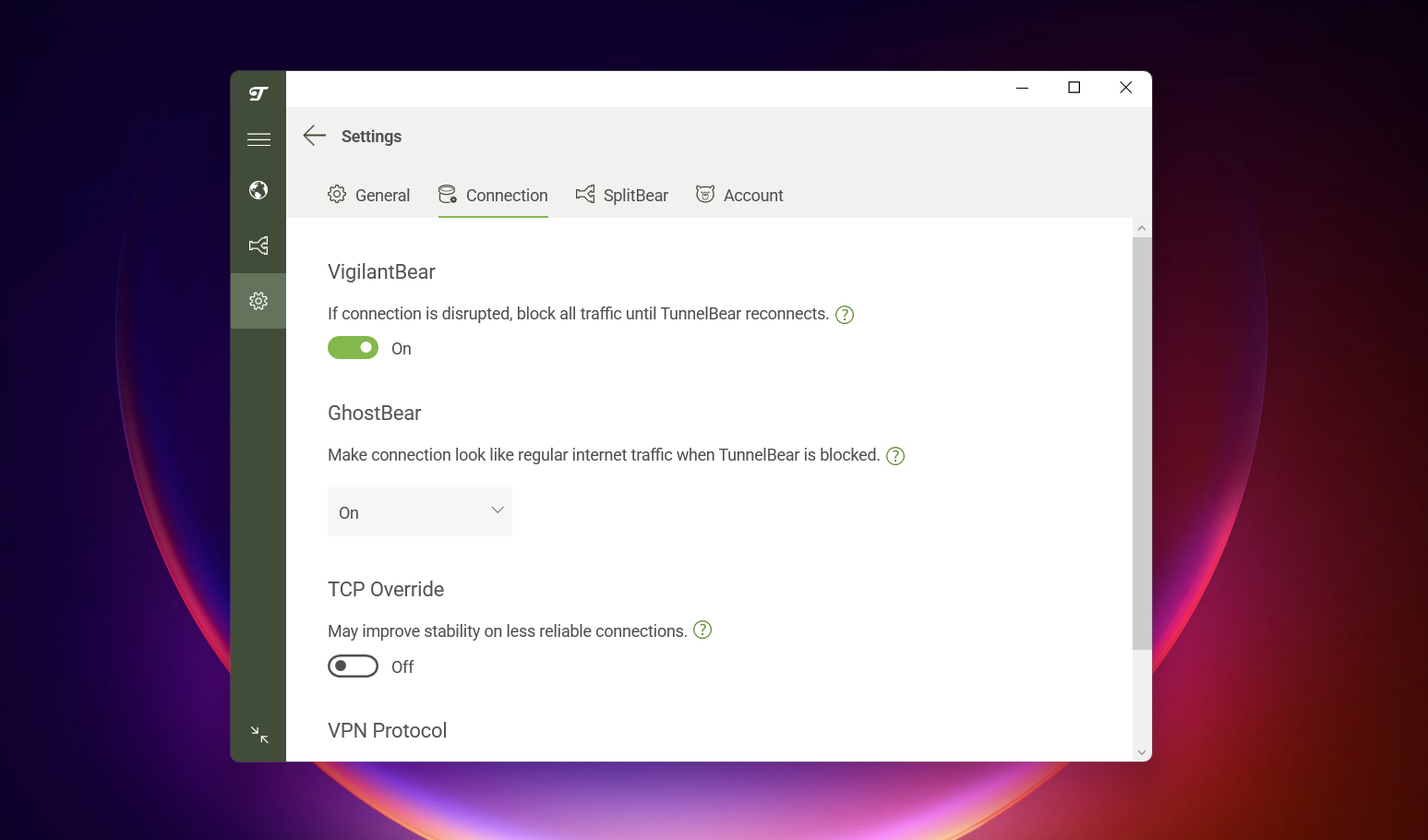
Task: Click the help icon next to TCP Override description
Action: tap(702, 630)
